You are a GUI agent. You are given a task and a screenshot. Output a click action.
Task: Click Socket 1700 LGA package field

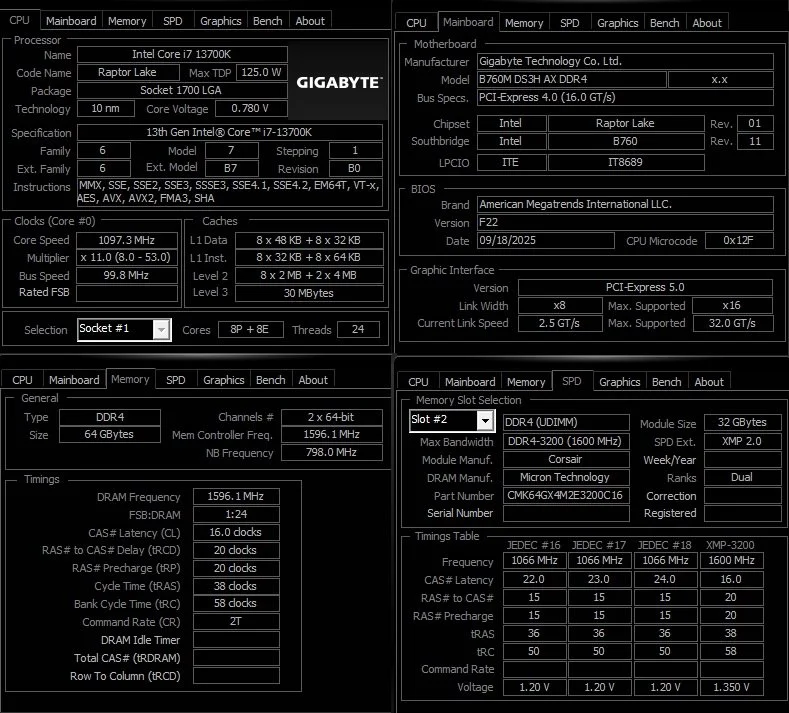click(182, 91)
